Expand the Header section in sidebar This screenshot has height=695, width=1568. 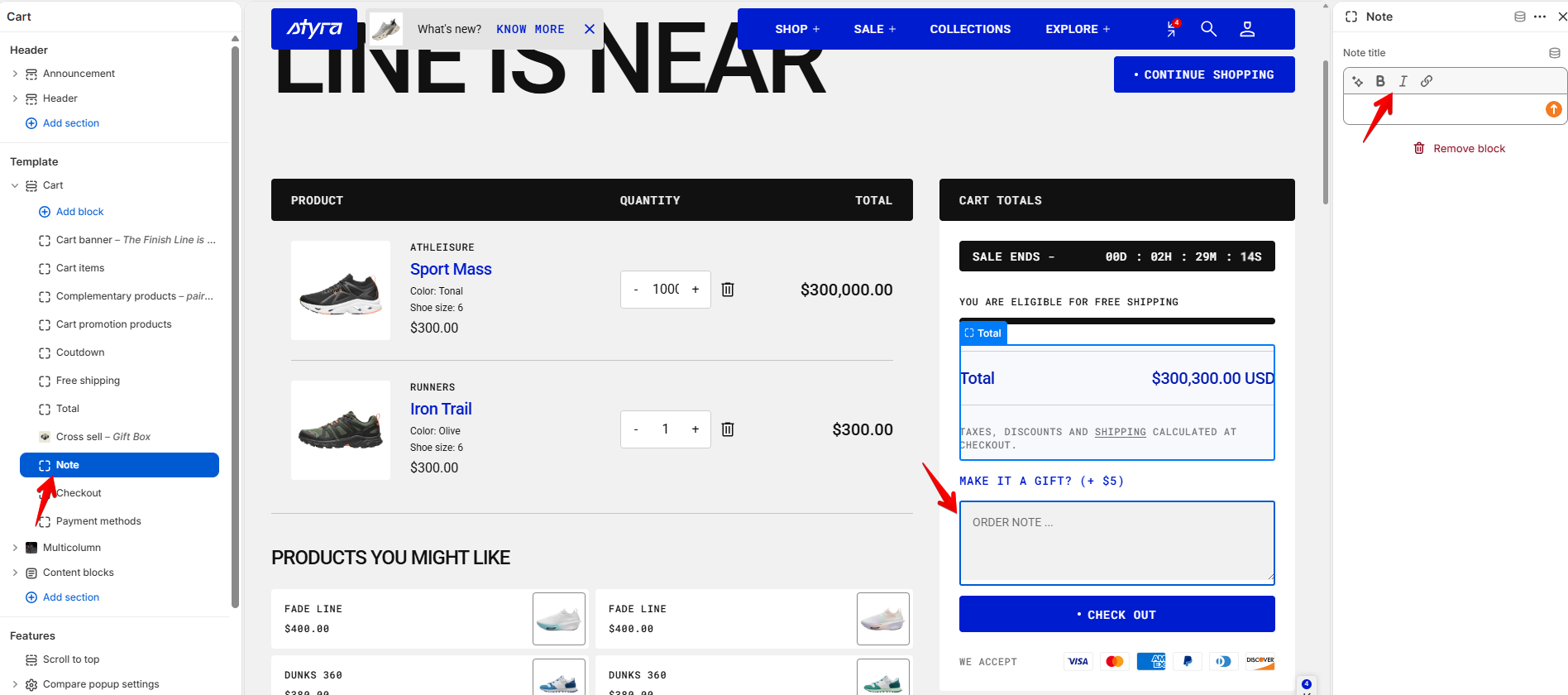[x=15, y=98]
